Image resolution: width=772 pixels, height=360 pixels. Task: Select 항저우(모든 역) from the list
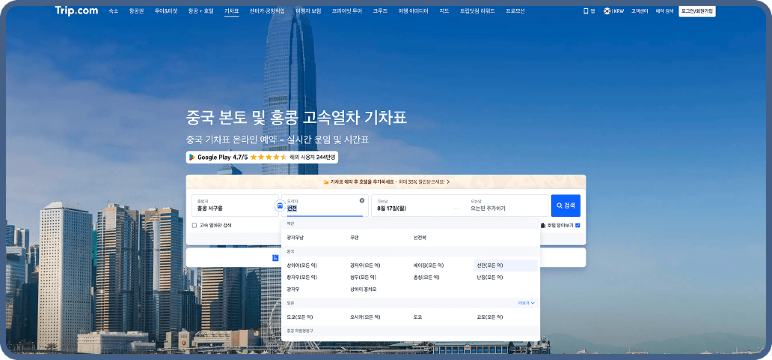(x=302, y=277)
